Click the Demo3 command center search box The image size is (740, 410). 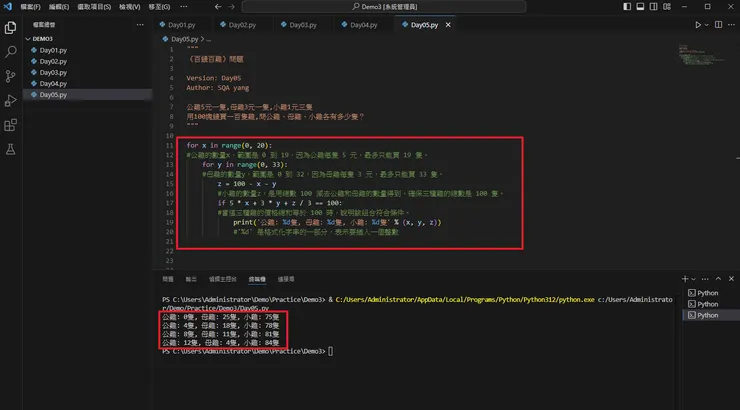tap(383, 7)
